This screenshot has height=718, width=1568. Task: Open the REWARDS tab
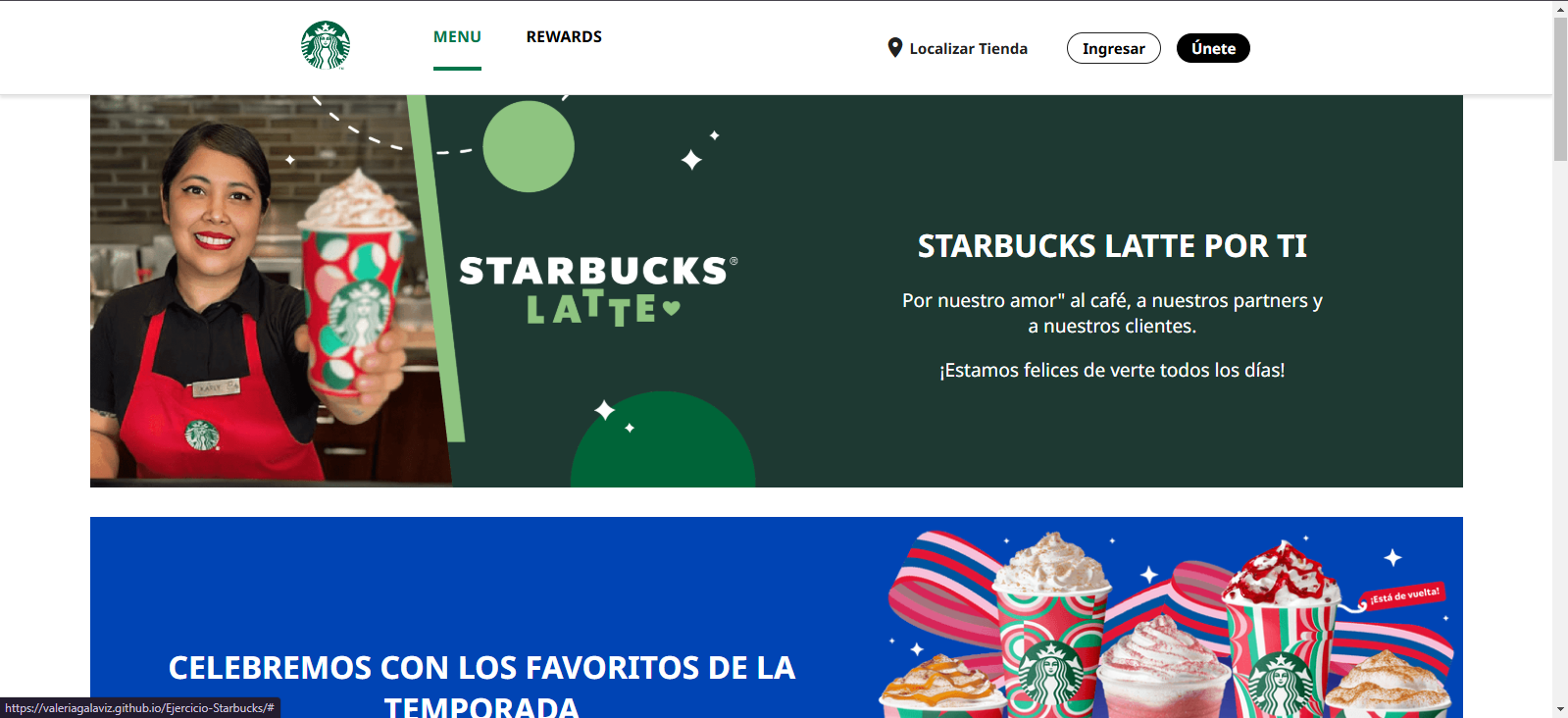(x=564, y=37)
